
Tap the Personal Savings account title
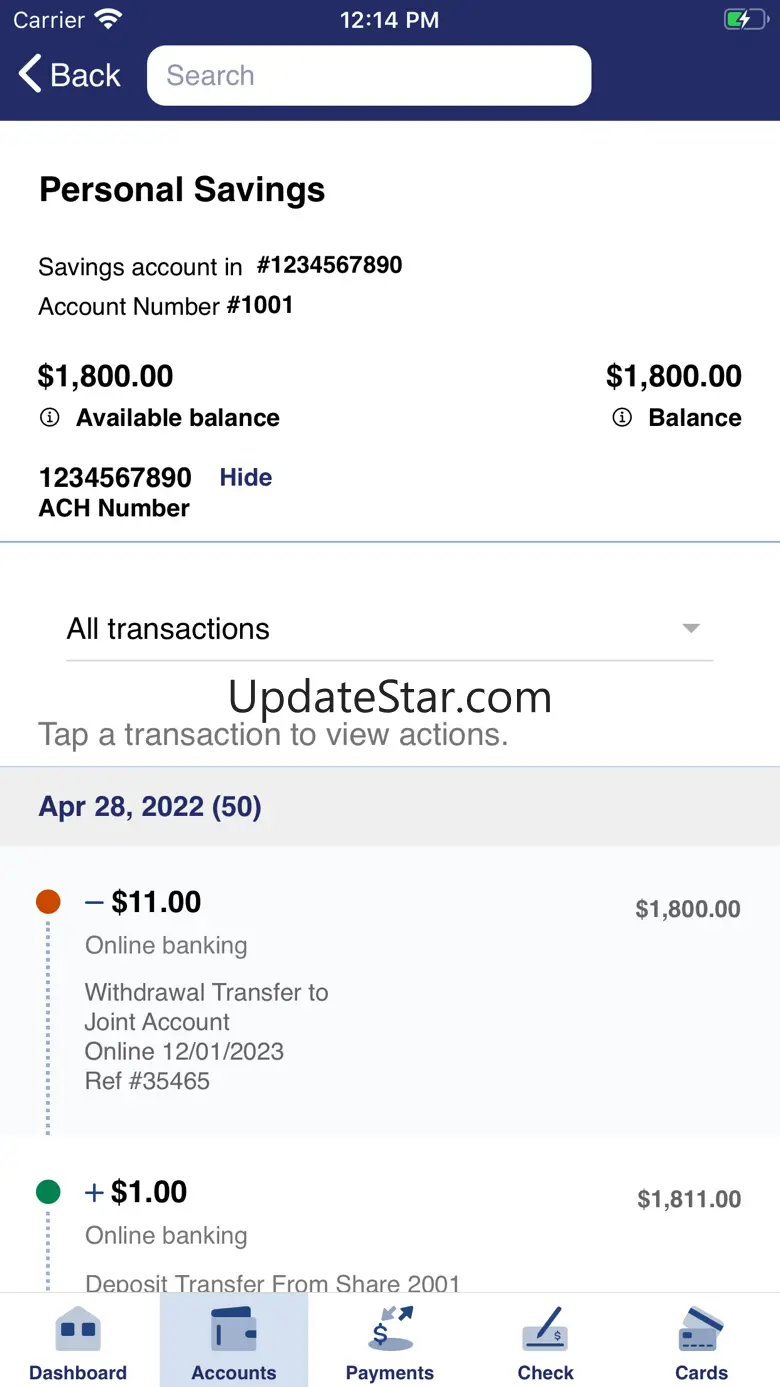[182, 190]
